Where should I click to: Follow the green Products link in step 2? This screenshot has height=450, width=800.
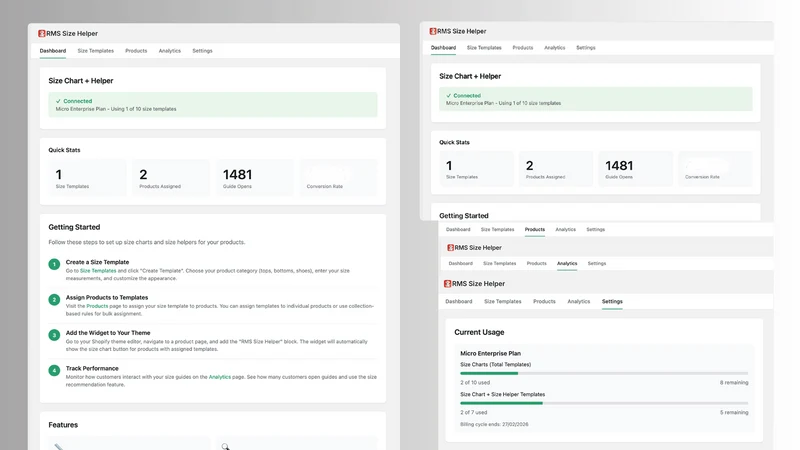[97, 306]
